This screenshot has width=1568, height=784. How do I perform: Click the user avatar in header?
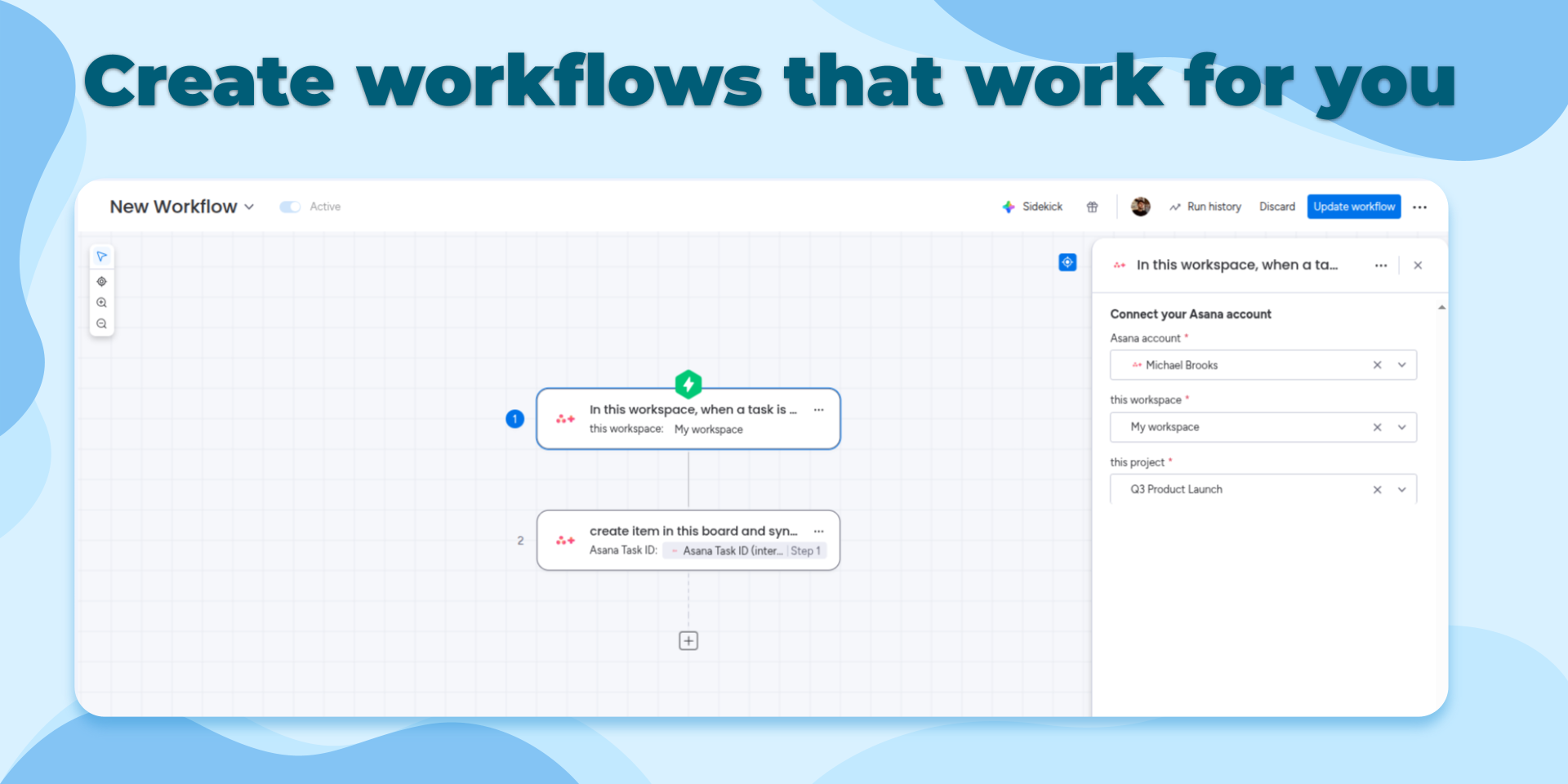point(1140,207)
